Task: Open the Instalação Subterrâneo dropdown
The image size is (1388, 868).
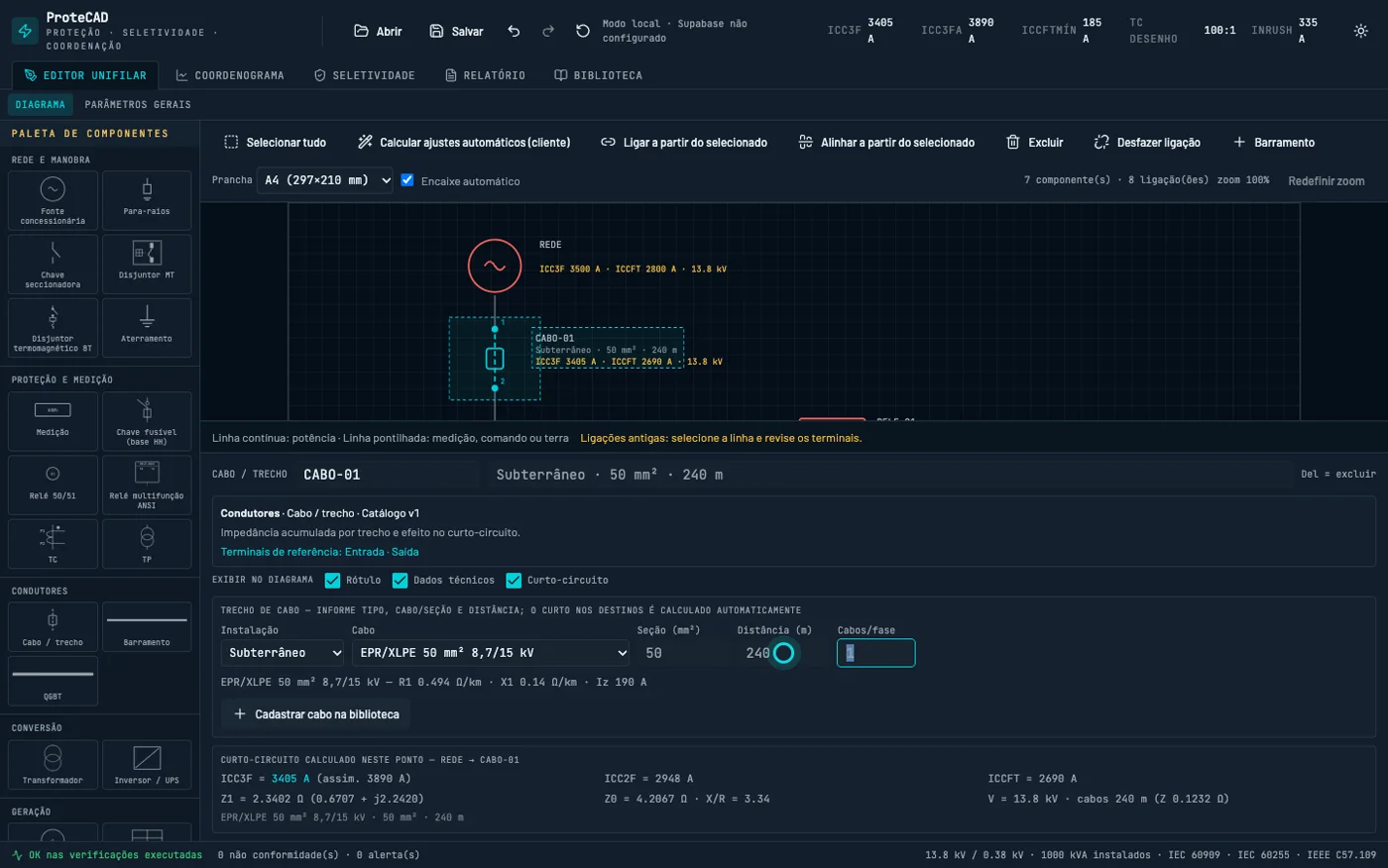Action: pos(283,653)
